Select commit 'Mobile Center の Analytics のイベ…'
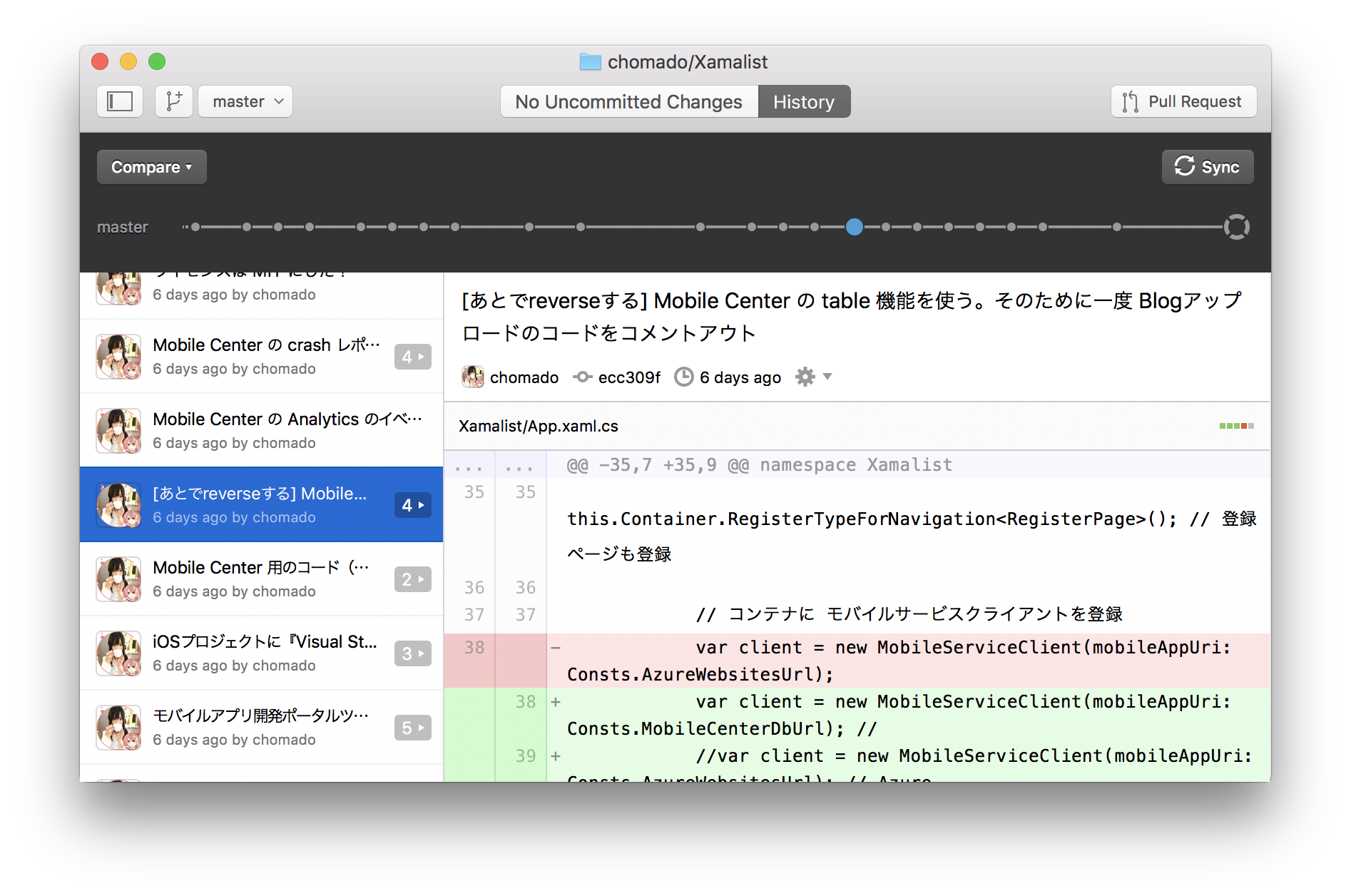This screenshot has height=896, width=1351. pyautogui.click(x=261, y=430)
